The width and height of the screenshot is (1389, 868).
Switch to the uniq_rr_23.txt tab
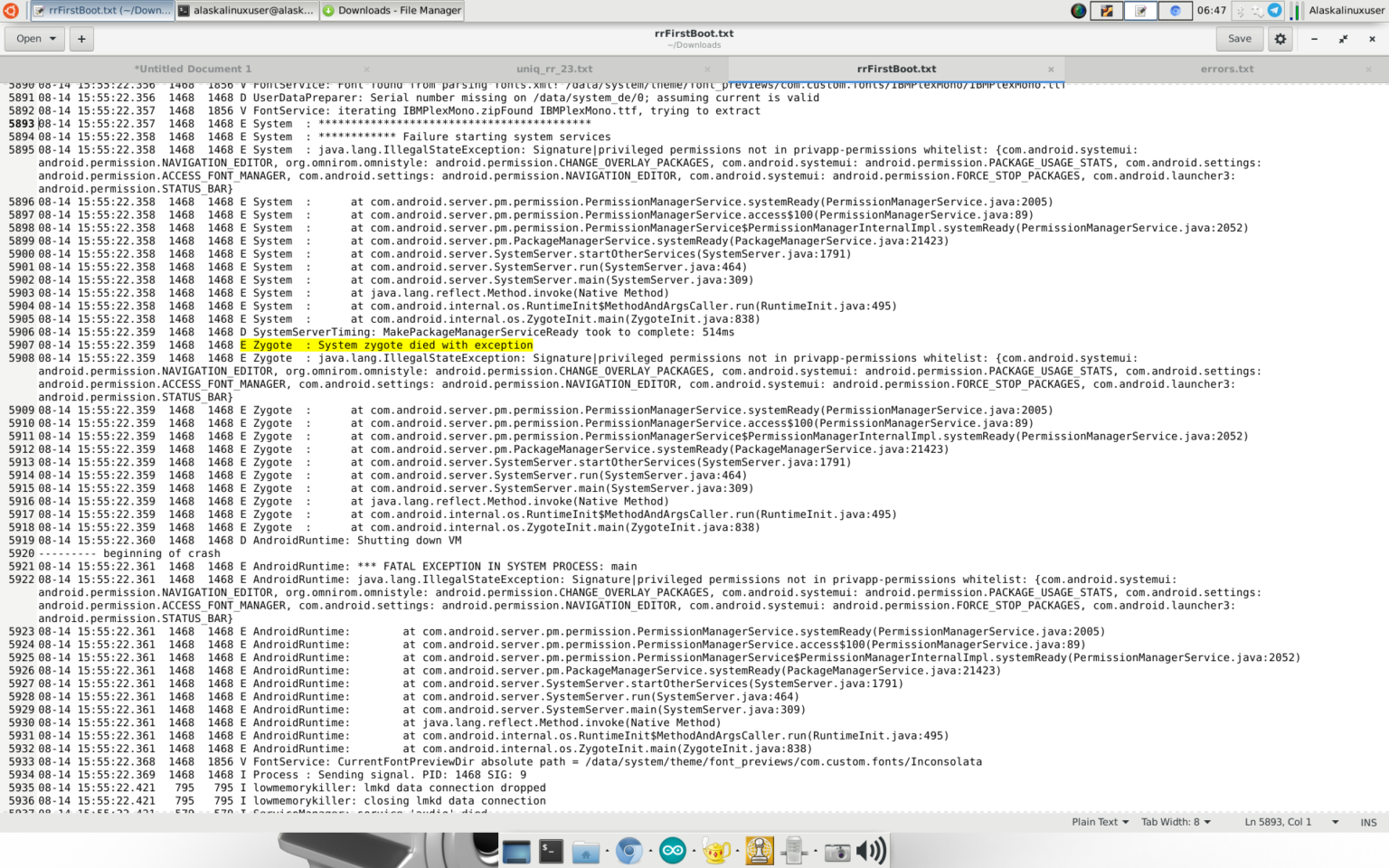pos(553,69)
